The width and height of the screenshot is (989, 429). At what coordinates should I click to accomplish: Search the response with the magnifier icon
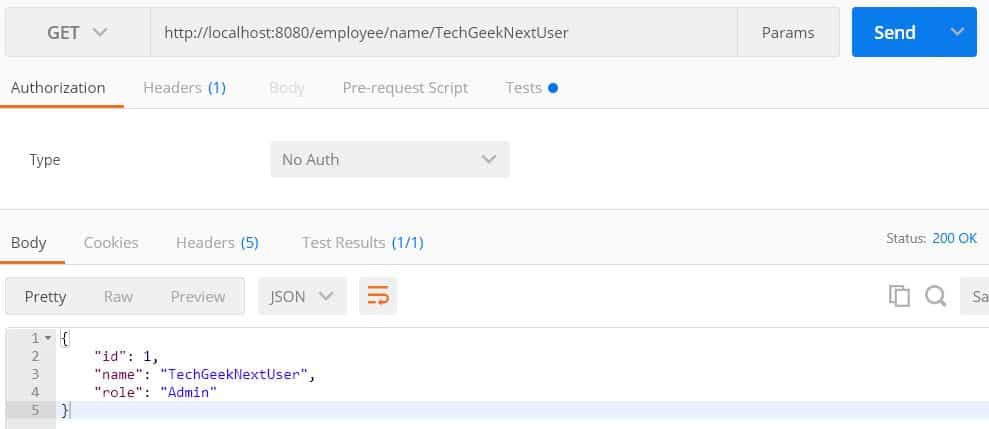coord(935,296)
